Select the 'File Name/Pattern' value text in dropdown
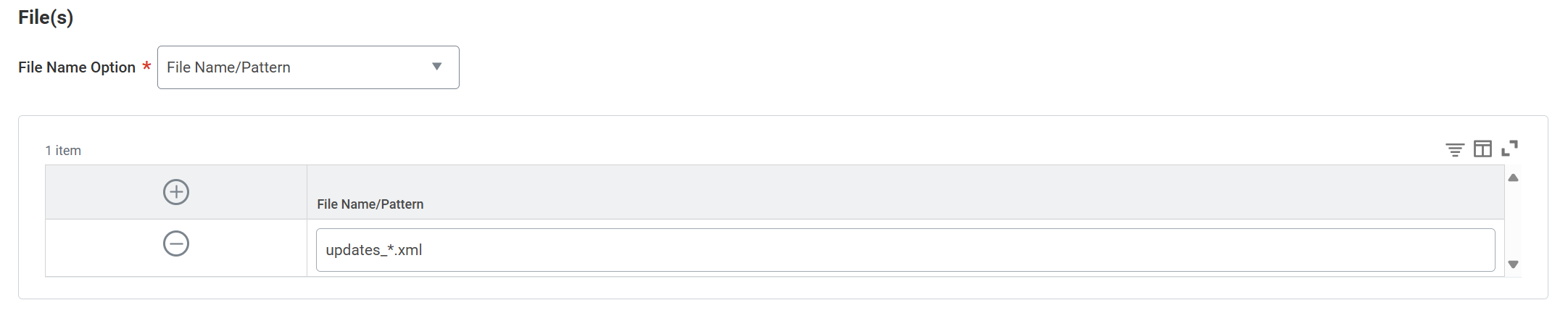The width and height of the screenshot is (1568, 329). coord(228,67)
